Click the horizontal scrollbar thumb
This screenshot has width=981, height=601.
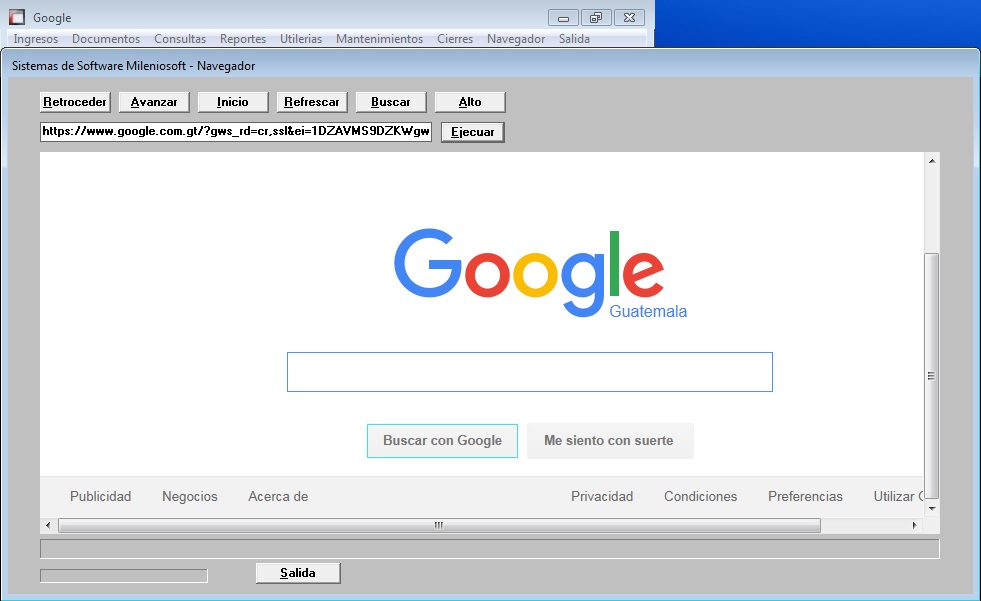point(439,525)
